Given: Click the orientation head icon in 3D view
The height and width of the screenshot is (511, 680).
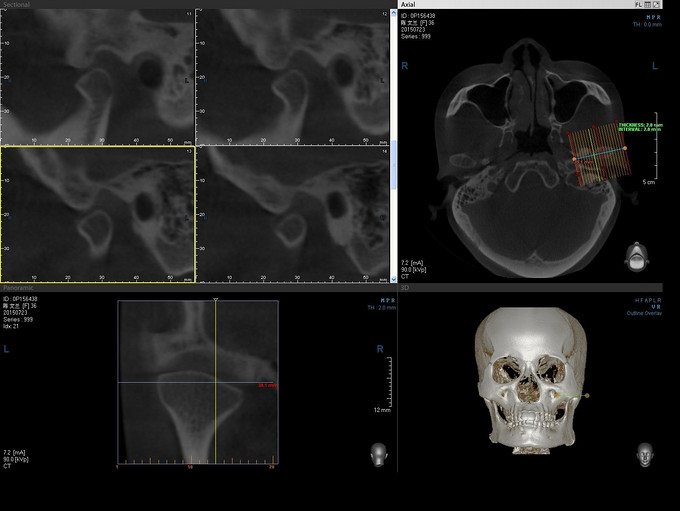Looking at the screenshot, I should coord(645,452).
